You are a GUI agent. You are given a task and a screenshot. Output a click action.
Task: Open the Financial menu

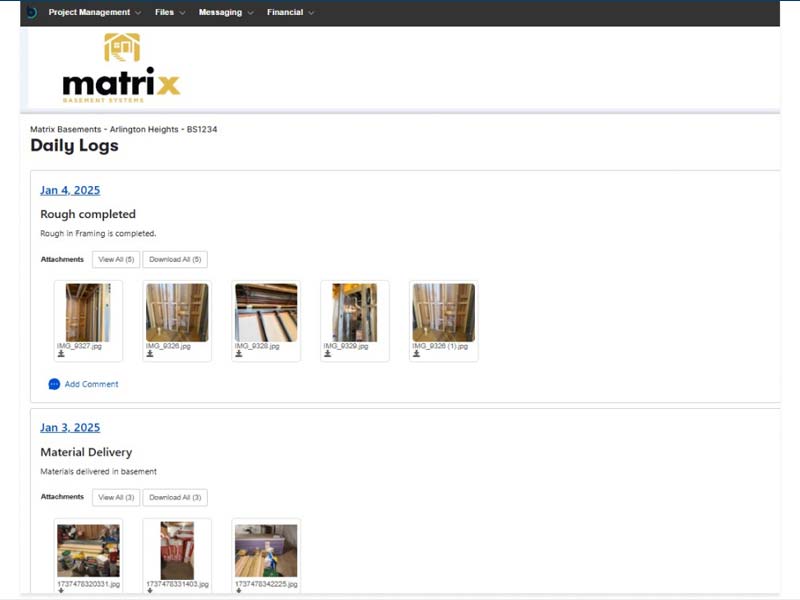tap(290, 13)
